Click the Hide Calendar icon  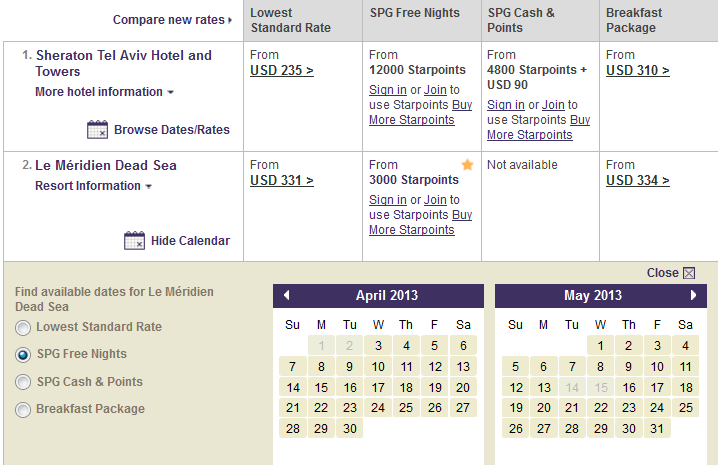(134, 241)
